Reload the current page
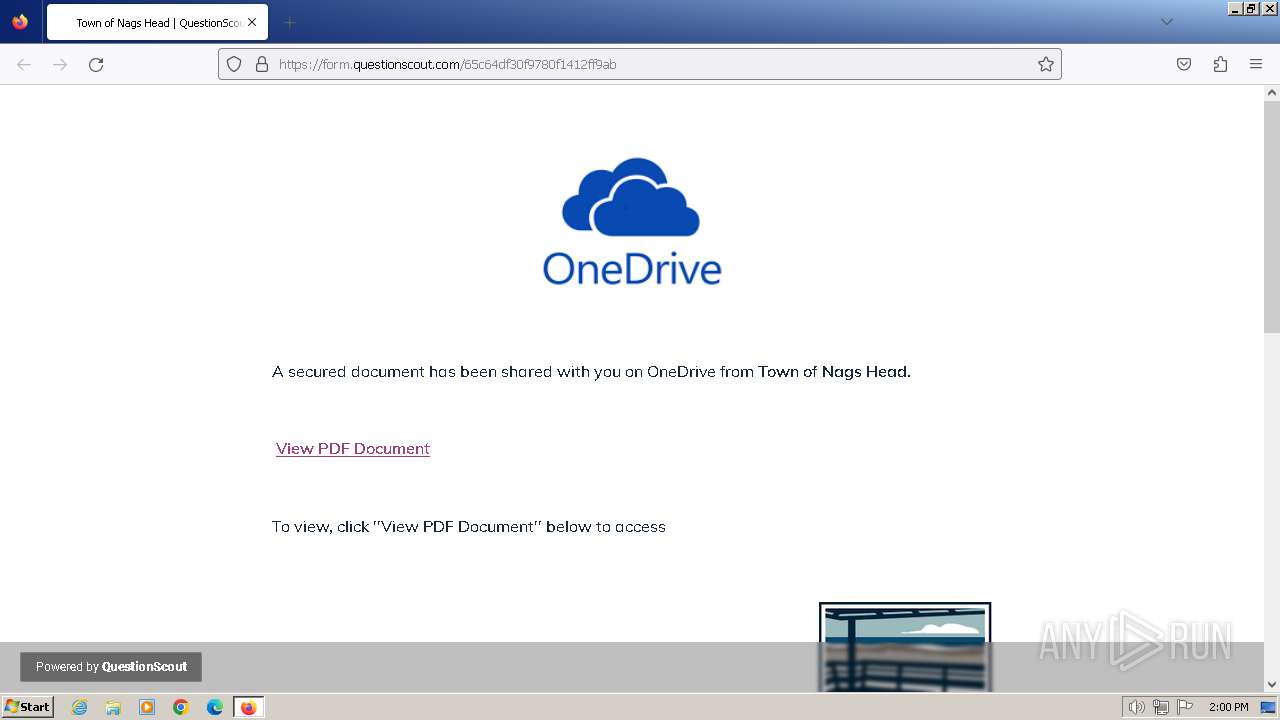The image size is (1280, 720). pos(96,64)
